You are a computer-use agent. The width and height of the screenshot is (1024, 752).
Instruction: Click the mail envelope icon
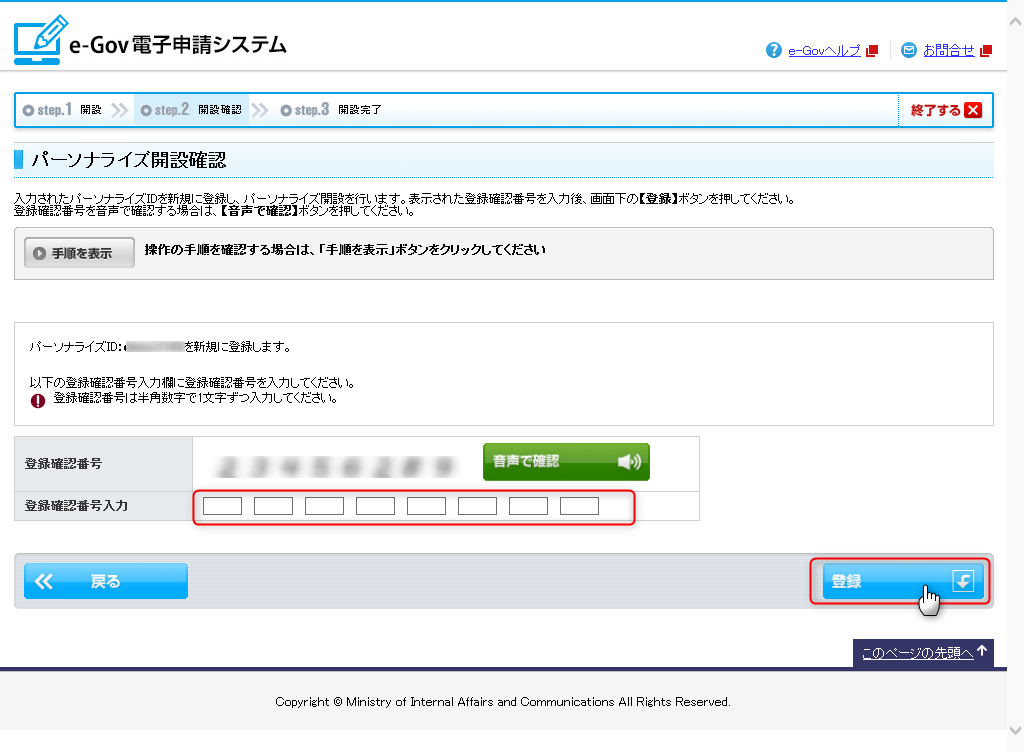908,50
